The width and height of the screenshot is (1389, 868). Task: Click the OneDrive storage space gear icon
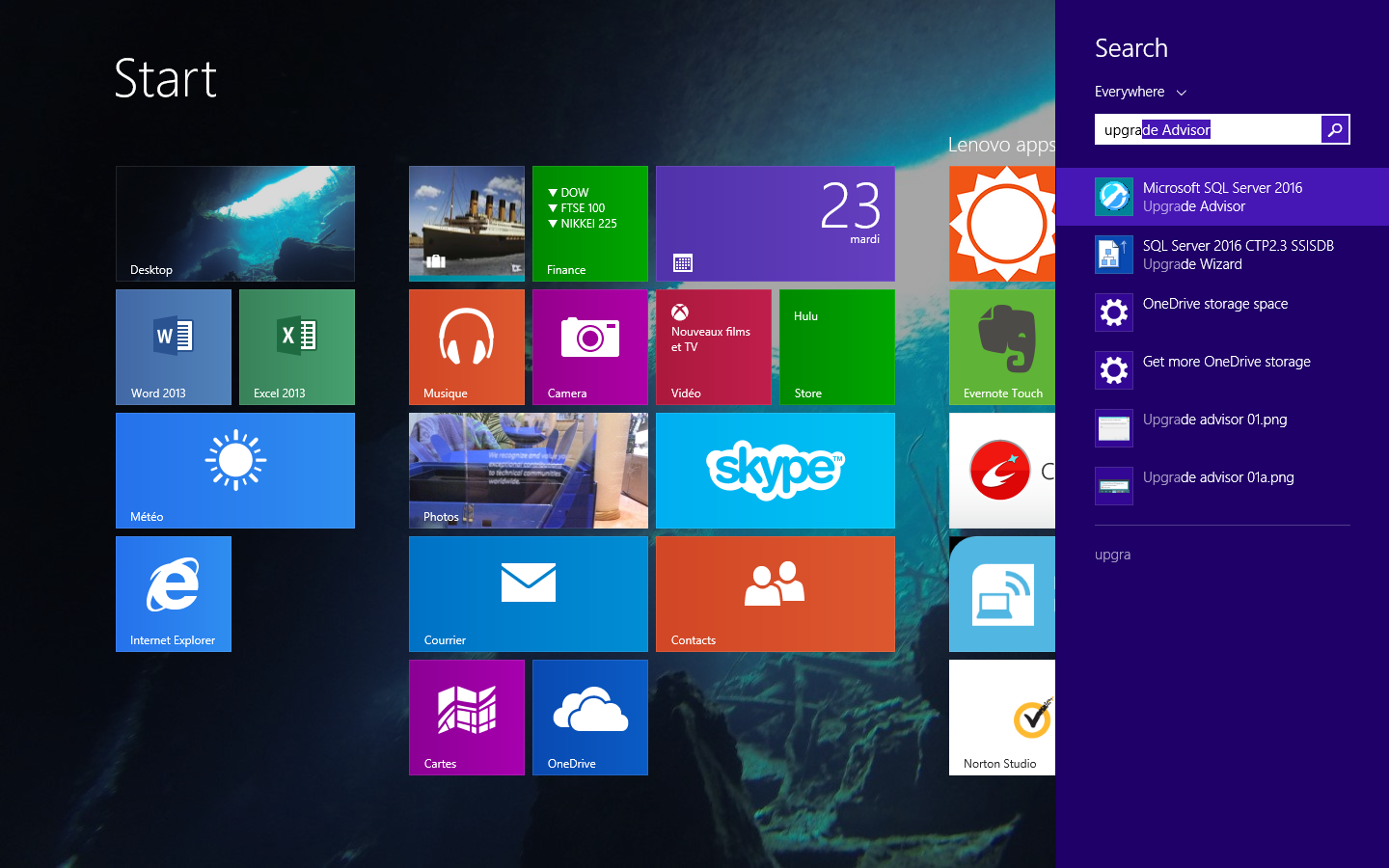(x=1114, y=312)
